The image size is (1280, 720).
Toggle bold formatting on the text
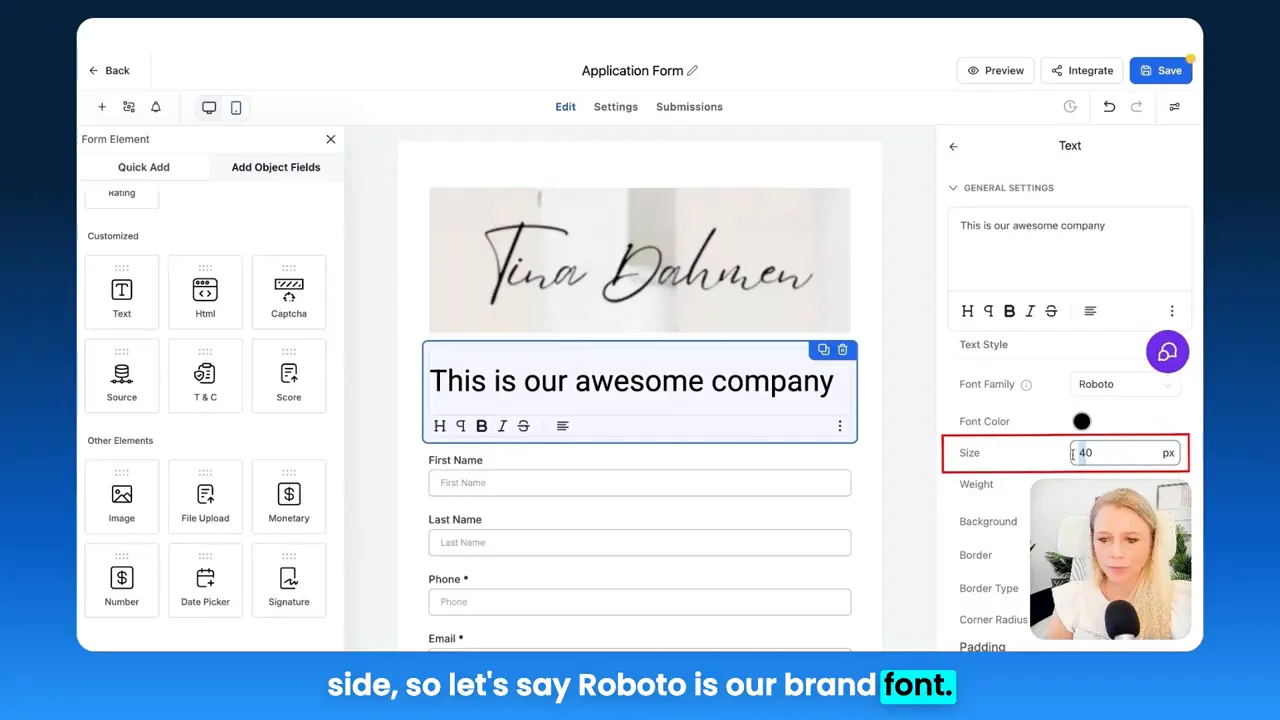point(481,425)
